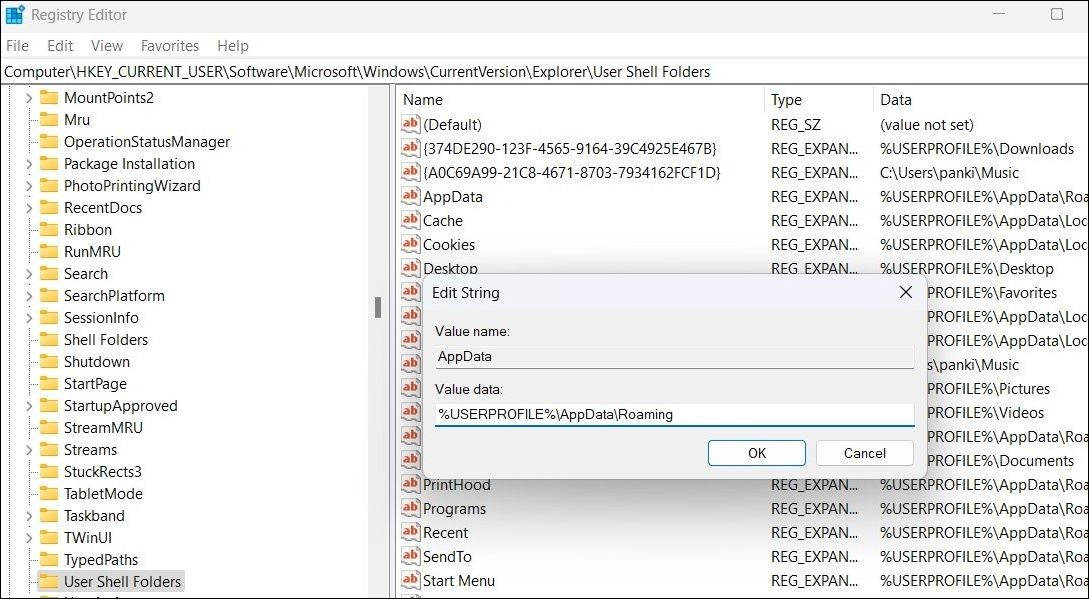Select the TabletMode folder icon
1089x599 pixels.
click(x=49, y=494)
